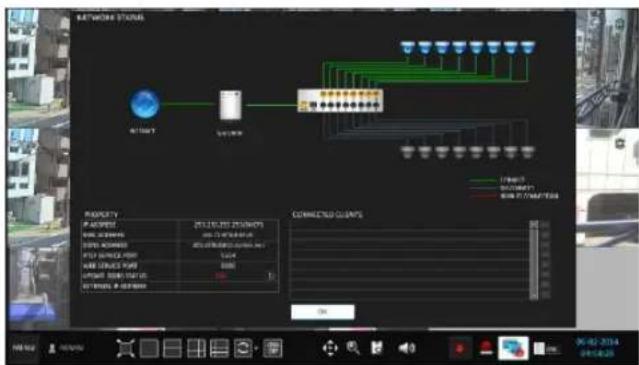Switch to four-way grid split layout
Image resolution: width=639 pixels, height=365 pixels.
196,349
